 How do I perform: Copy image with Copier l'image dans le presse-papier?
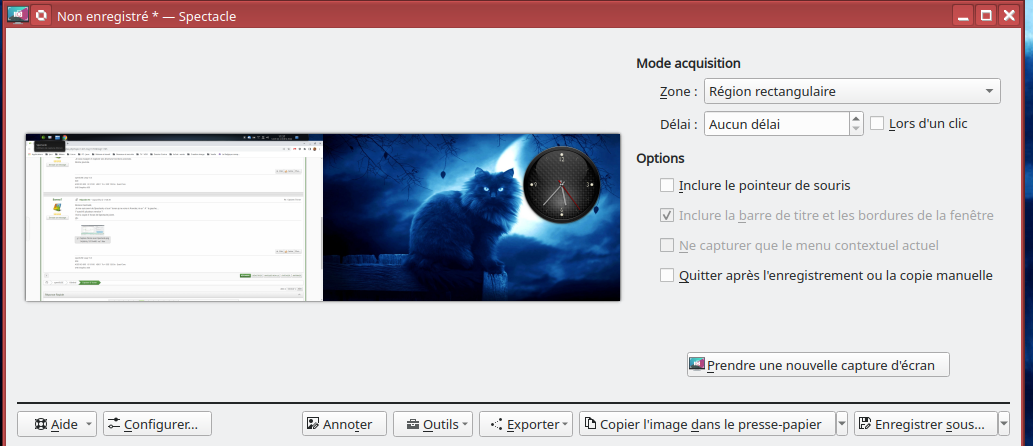707,424
